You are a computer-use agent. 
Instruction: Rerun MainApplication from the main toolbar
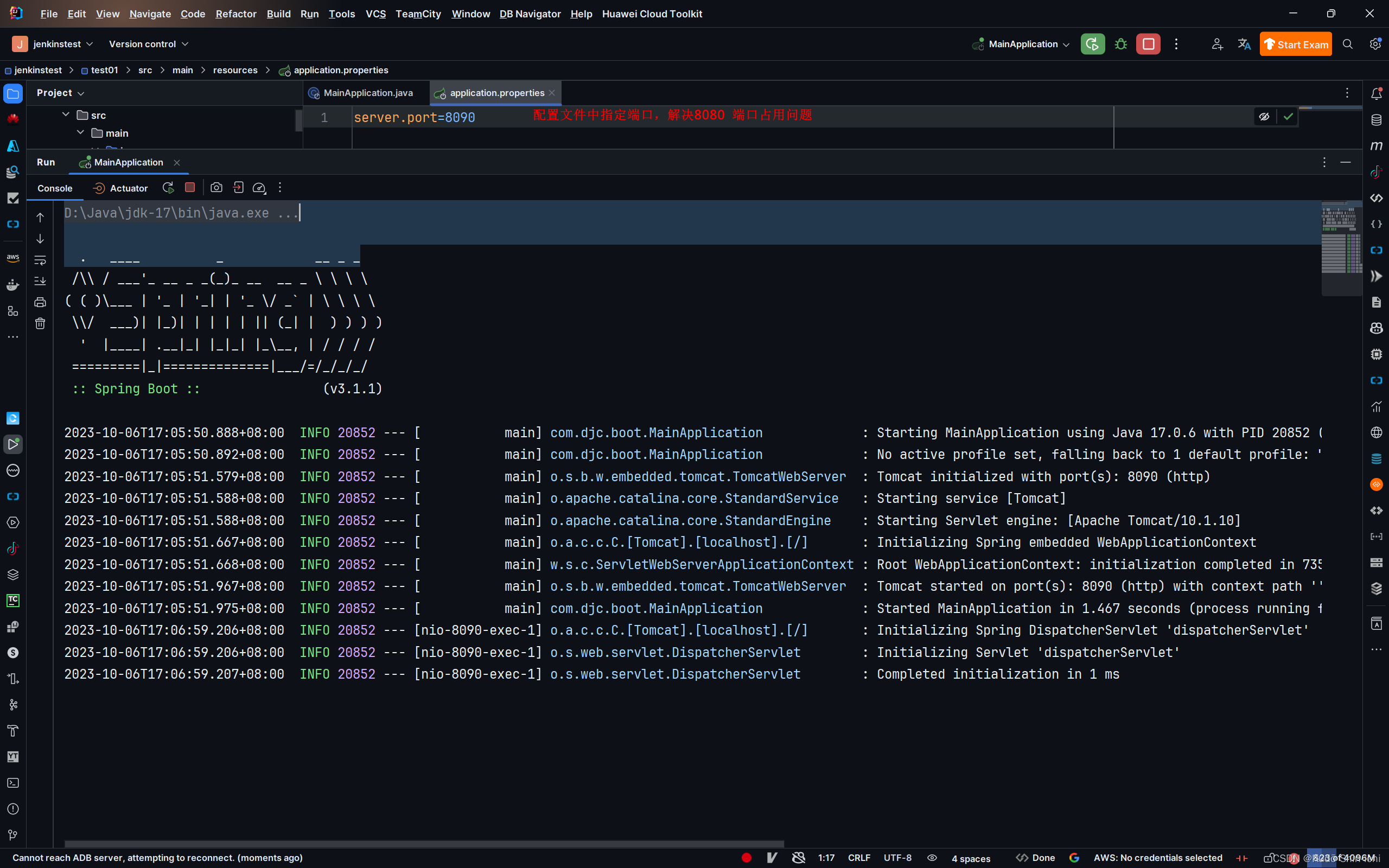click(1092, 44)
